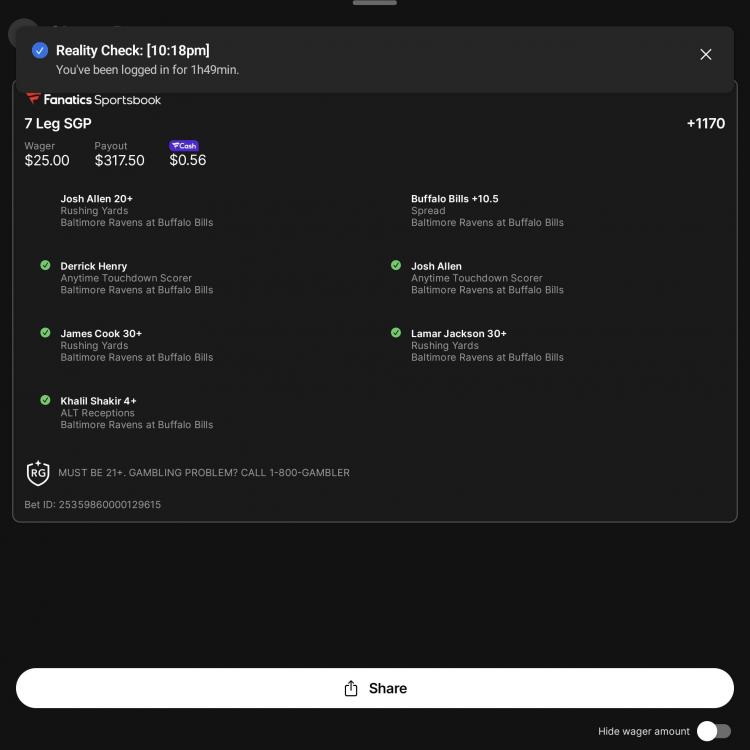The height and width of the screenshot is (750, 750).
Task: Tap the Share button
Action: [x=375, y=688]
